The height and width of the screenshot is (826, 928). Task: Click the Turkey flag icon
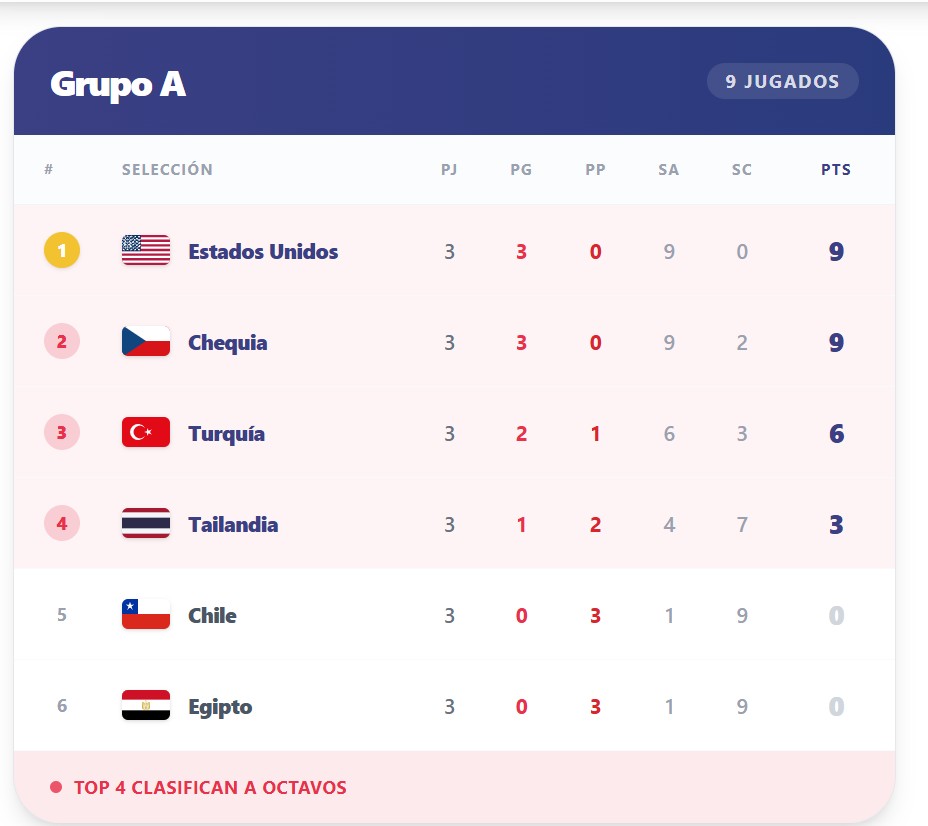(146, 433)
